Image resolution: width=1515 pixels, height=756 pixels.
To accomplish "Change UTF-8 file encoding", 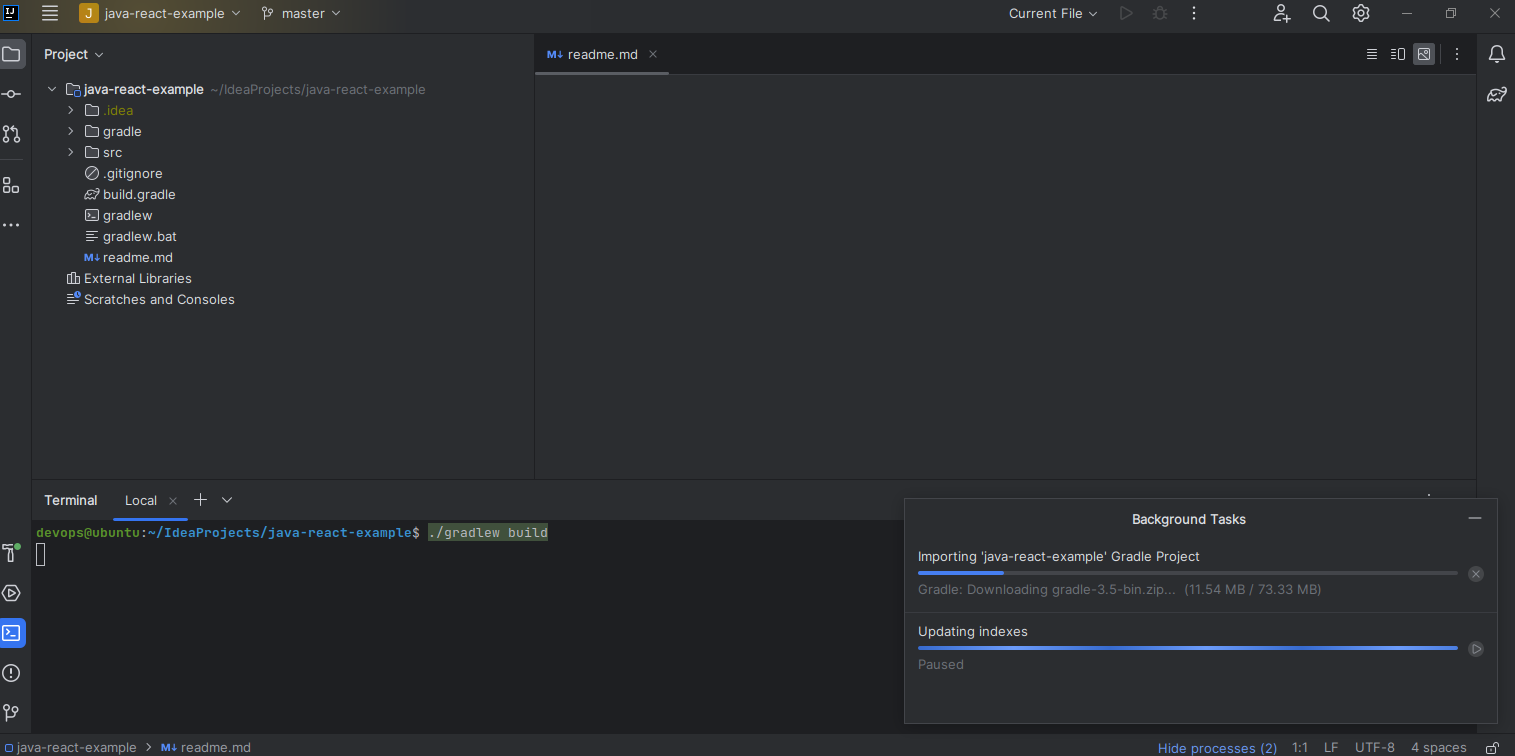I will [1375, 747].
